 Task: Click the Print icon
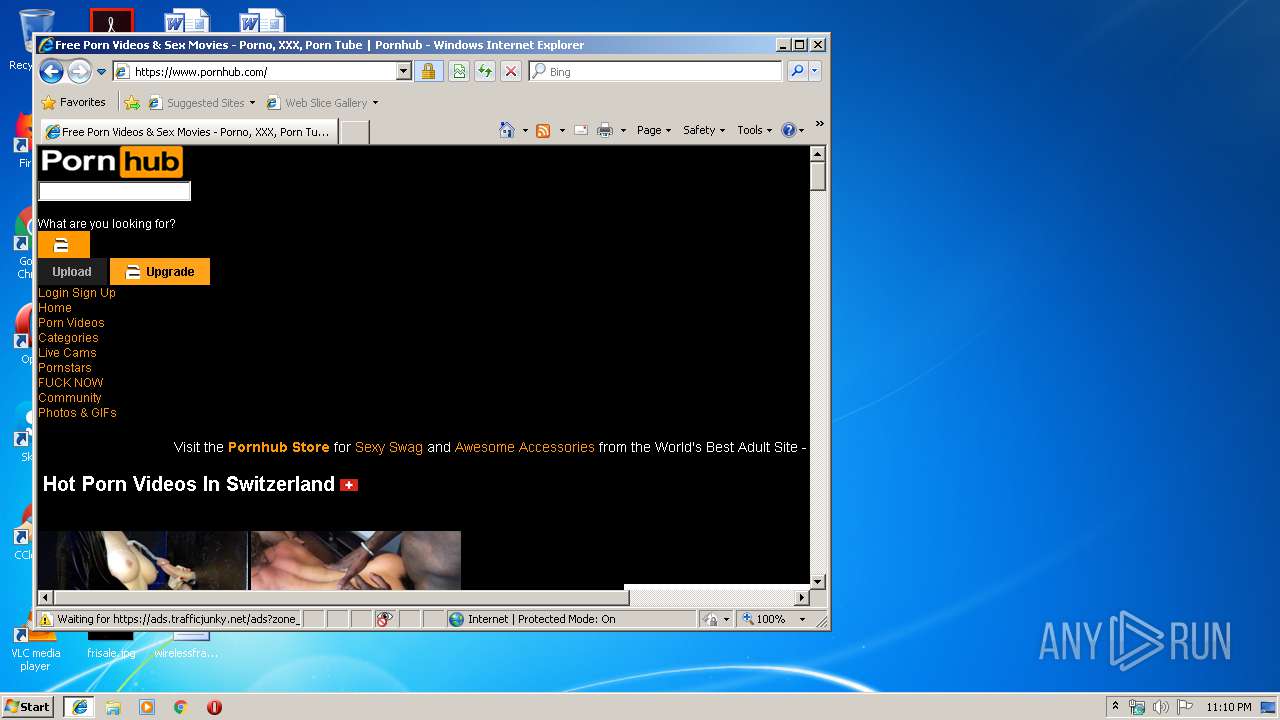[x=605, y=130]
